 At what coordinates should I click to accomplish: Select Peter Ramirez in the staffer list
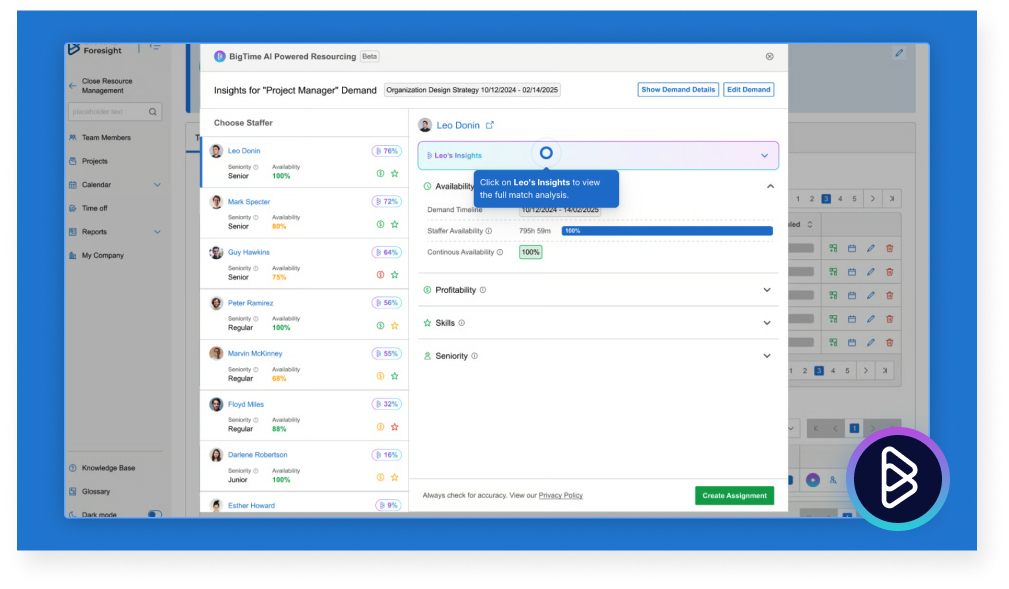click(x=304, y=315)
